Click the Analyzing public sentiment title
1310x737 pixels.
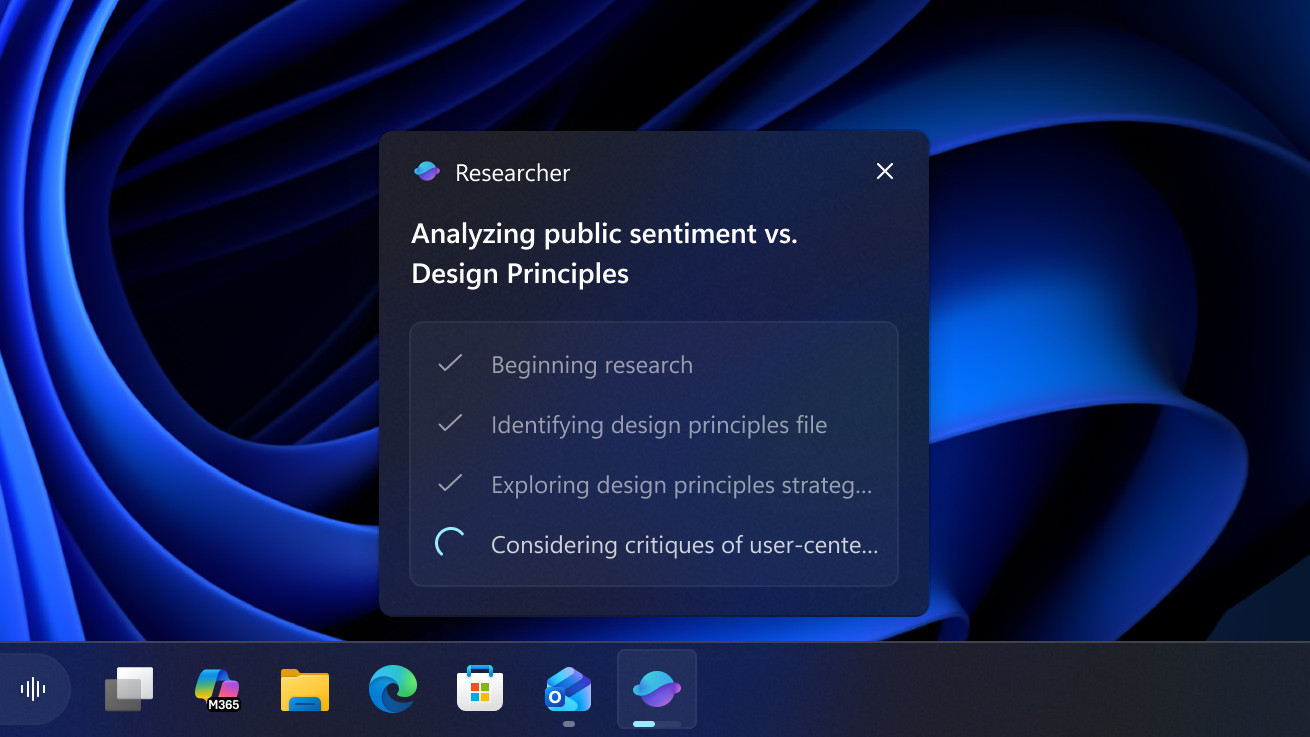tap(604, 253)
